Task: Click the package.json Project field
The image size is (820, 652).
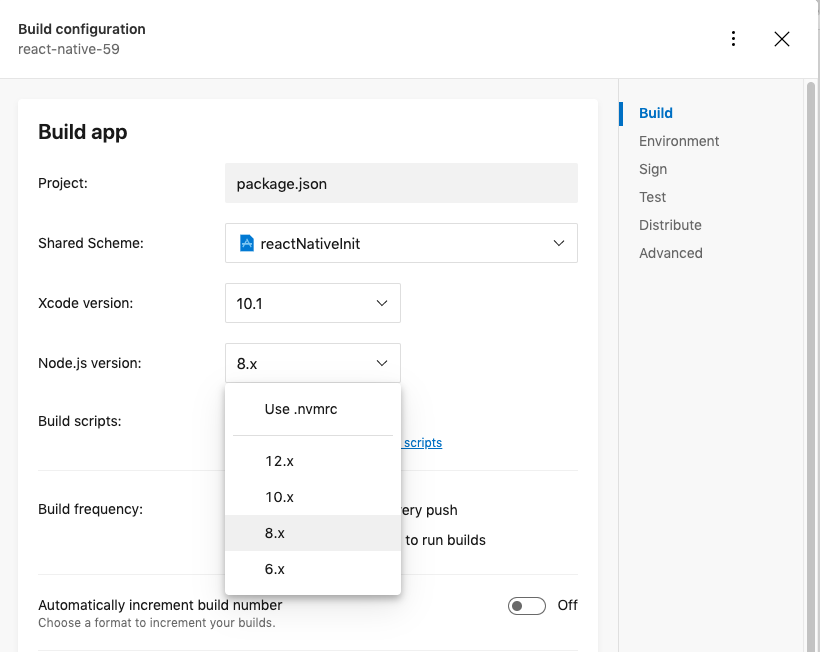Action: (x=401, y=184)
